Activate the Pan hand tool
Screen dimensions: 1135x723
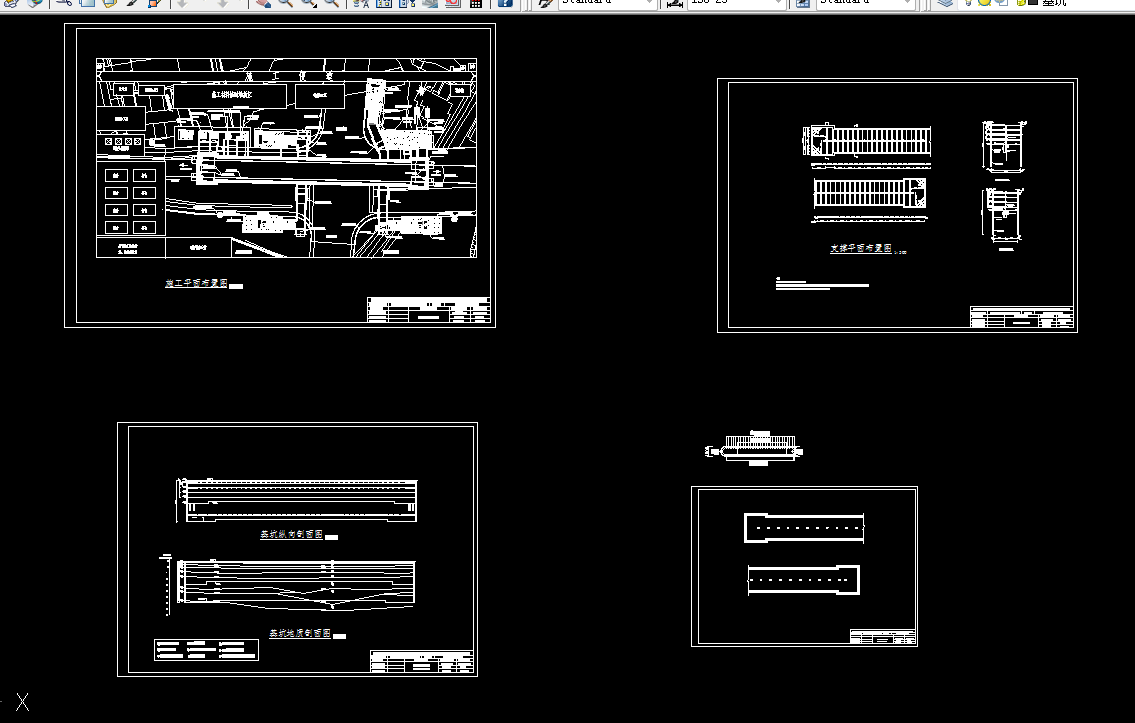click(x=263, y=2)
